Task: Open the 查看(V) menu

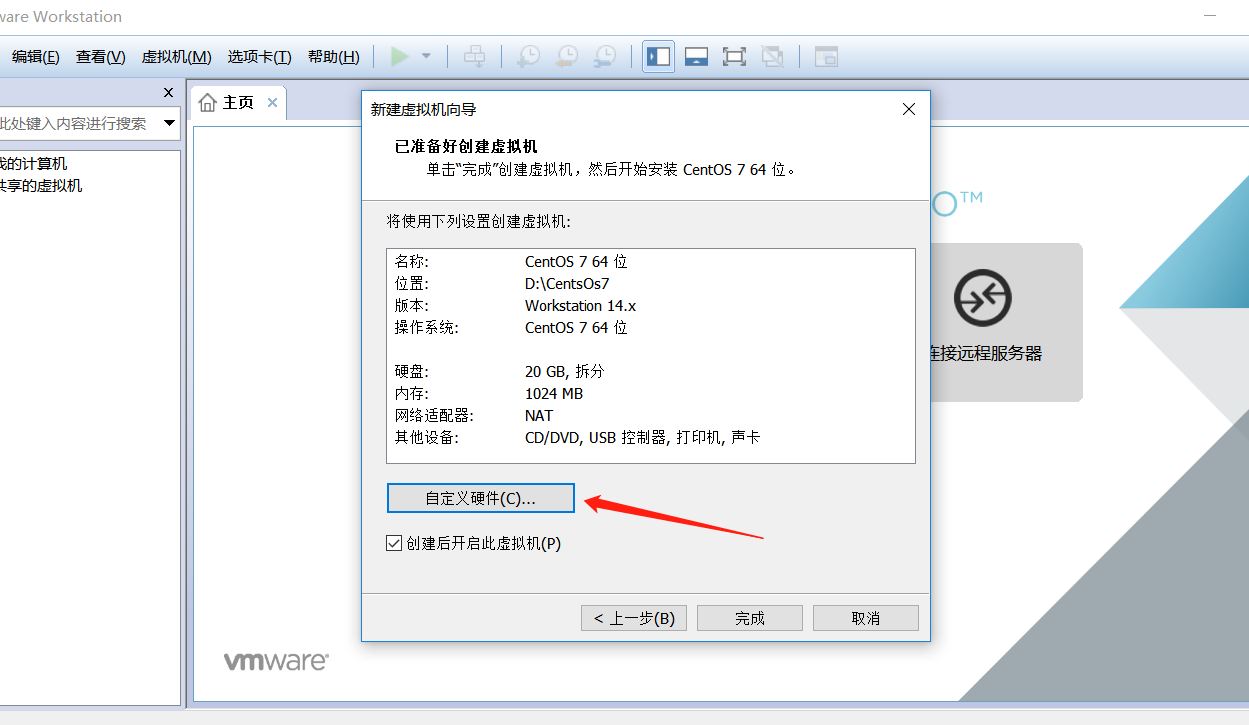Action: click(x=101, y=57)
